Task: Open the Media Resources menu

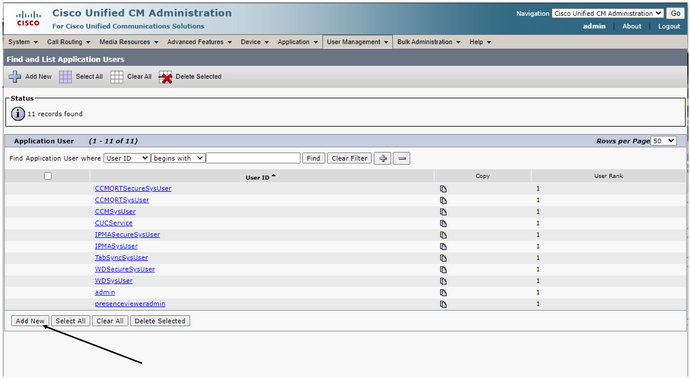Action: (x=129, y=42)
